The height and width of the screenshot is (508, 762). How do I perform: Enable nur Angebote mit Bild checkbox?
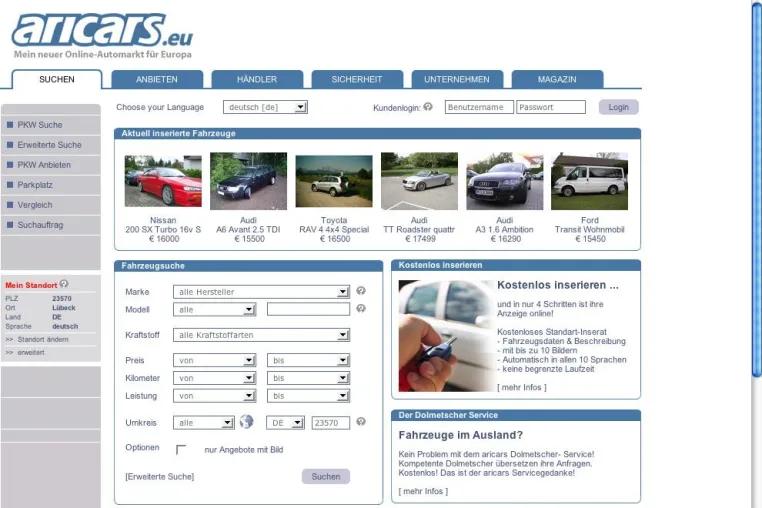pos(181,450)
